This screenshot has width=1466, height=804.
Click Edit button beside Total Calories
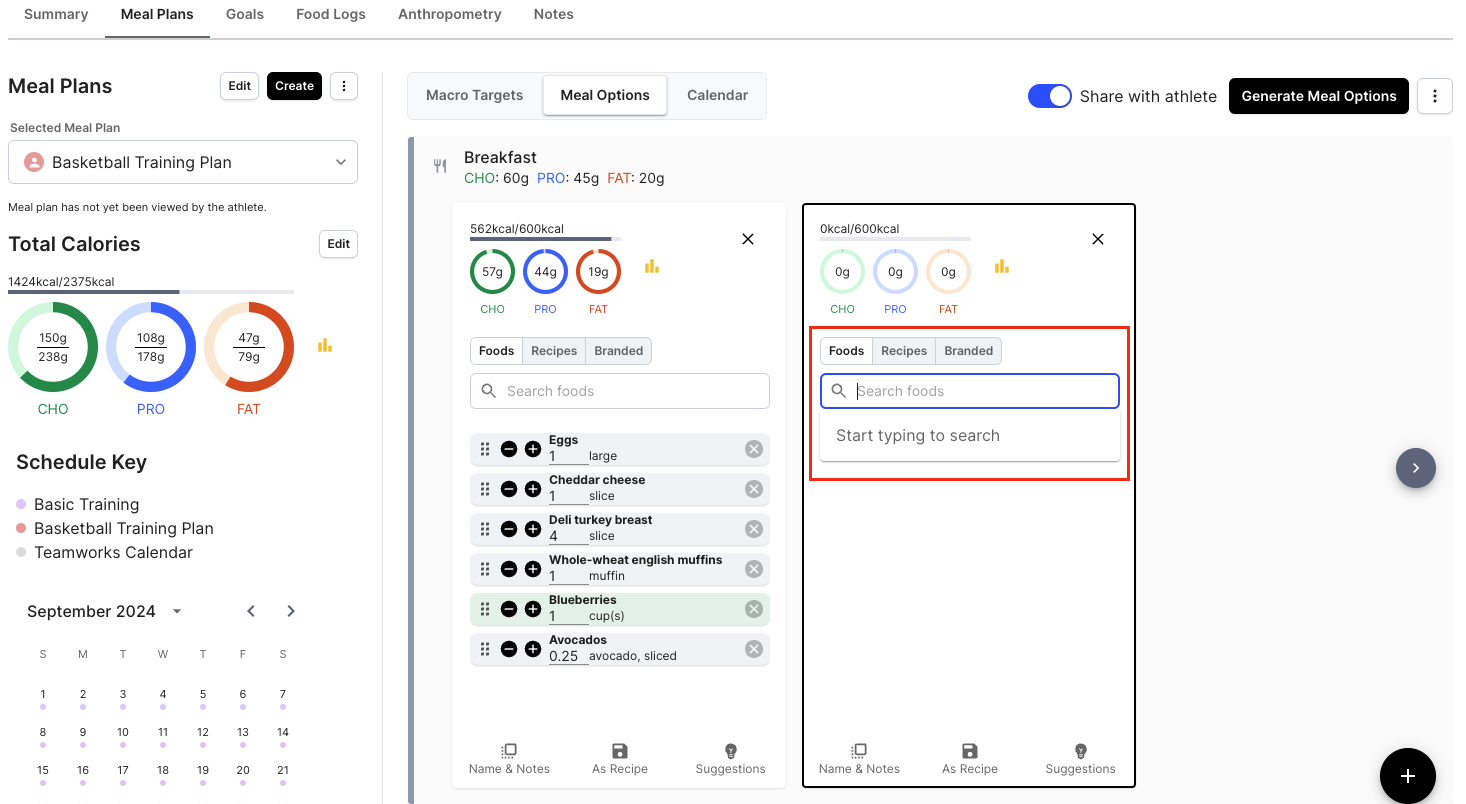[339, 244]
